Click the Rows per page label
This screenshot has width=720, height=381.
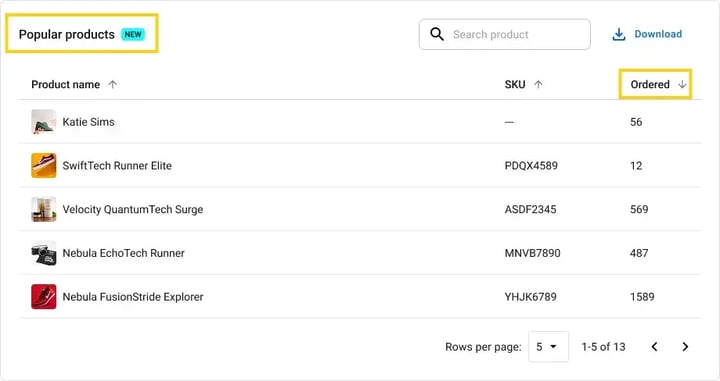[x=483, y=347]
